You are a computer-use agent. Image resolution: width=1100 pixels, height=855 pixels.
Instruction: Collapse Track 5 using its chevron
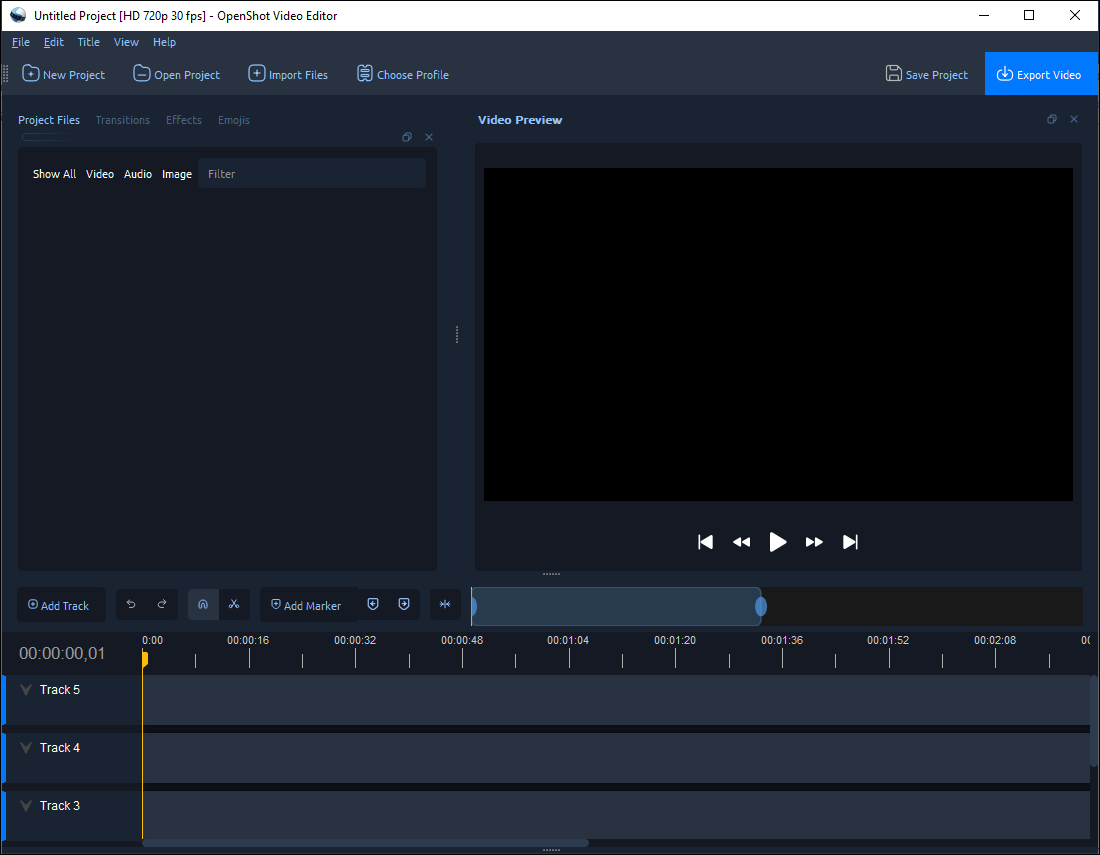[x=25, y=689]
